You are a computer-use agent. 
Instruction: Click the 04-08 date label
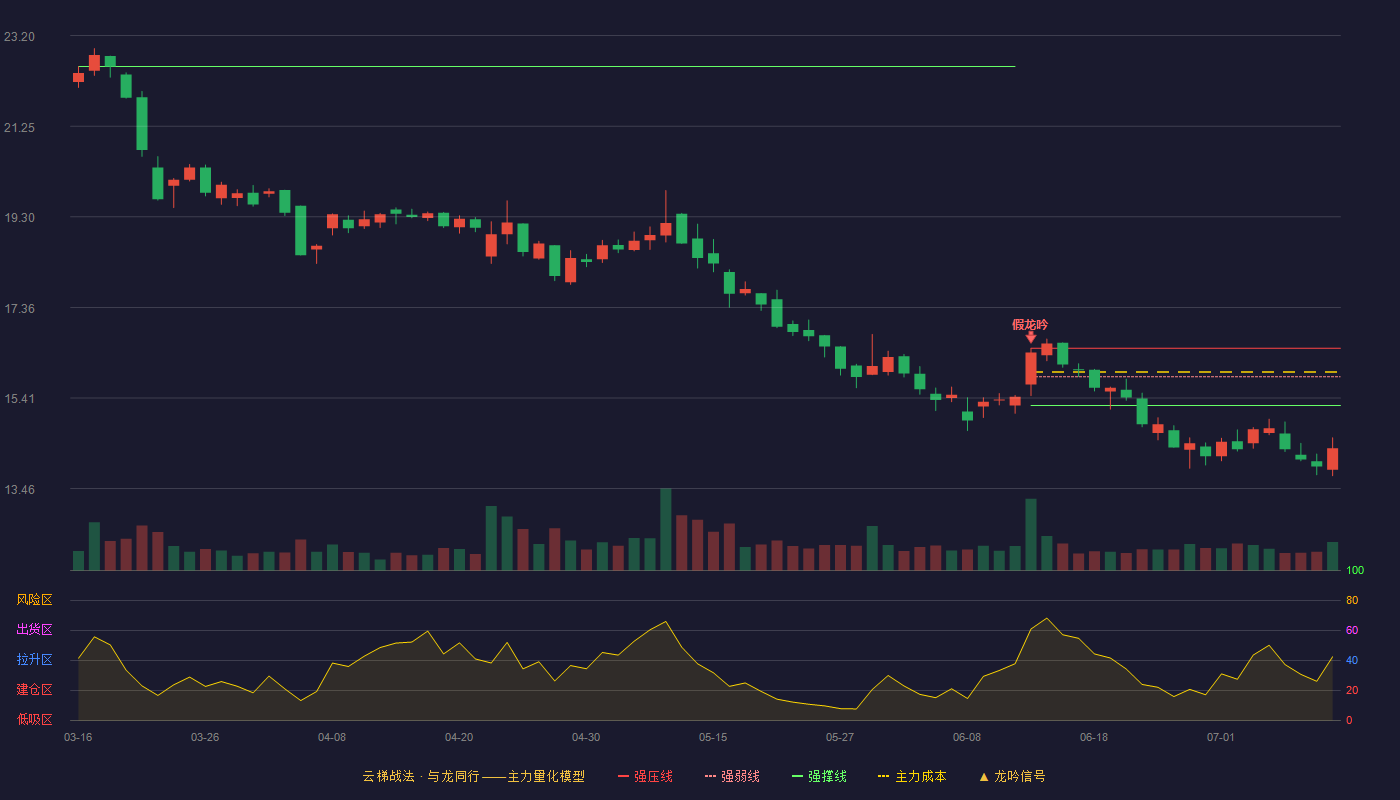332,737
